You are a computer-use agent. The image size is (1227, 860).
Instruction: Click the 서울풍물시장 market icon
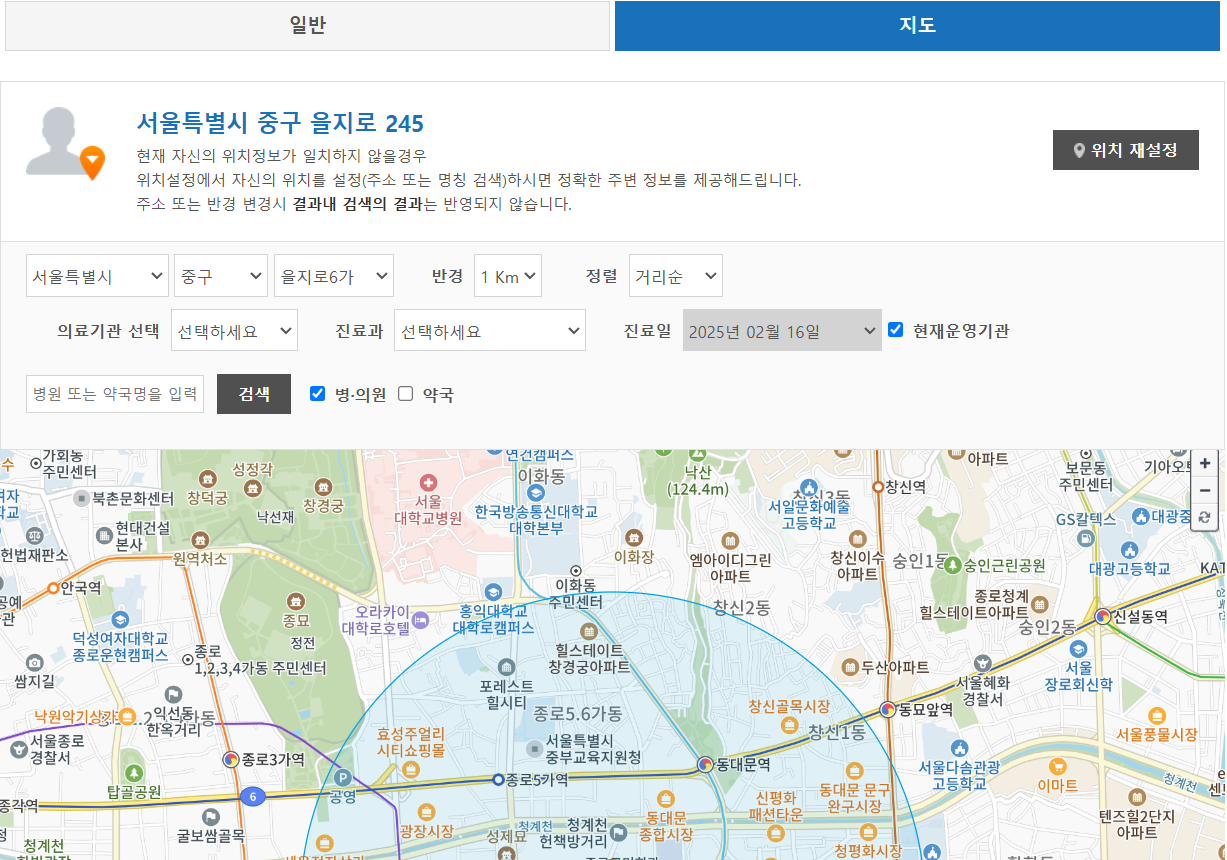(x=1156, y=715)
